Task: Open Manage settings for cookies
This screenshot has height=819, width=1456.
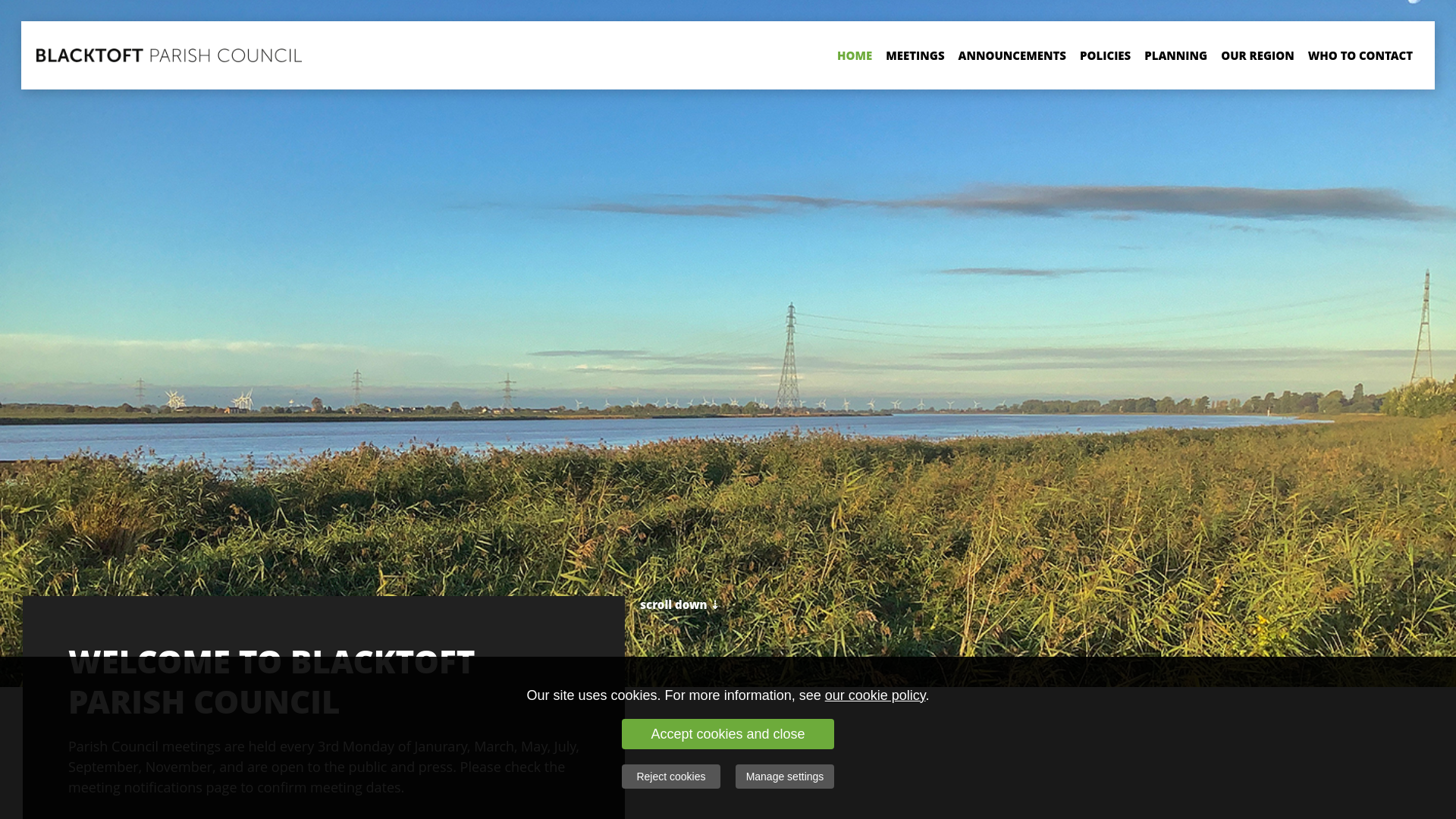Action: pos(785,777)
